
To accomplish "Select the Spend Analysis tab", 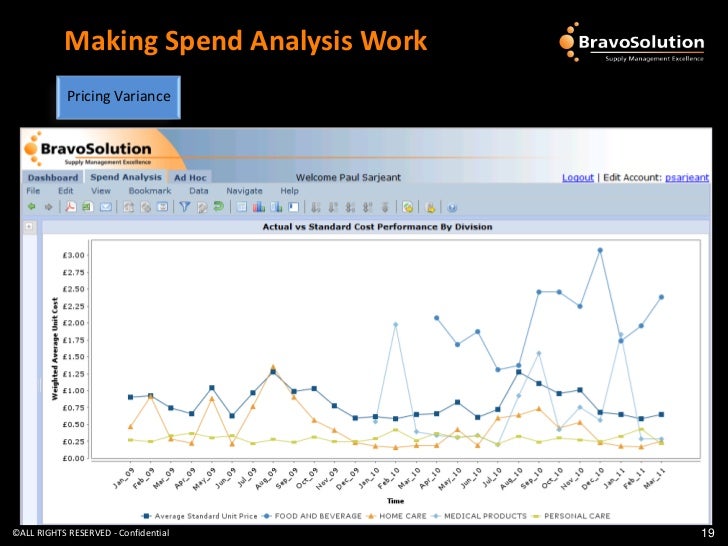I will (126, 177).
